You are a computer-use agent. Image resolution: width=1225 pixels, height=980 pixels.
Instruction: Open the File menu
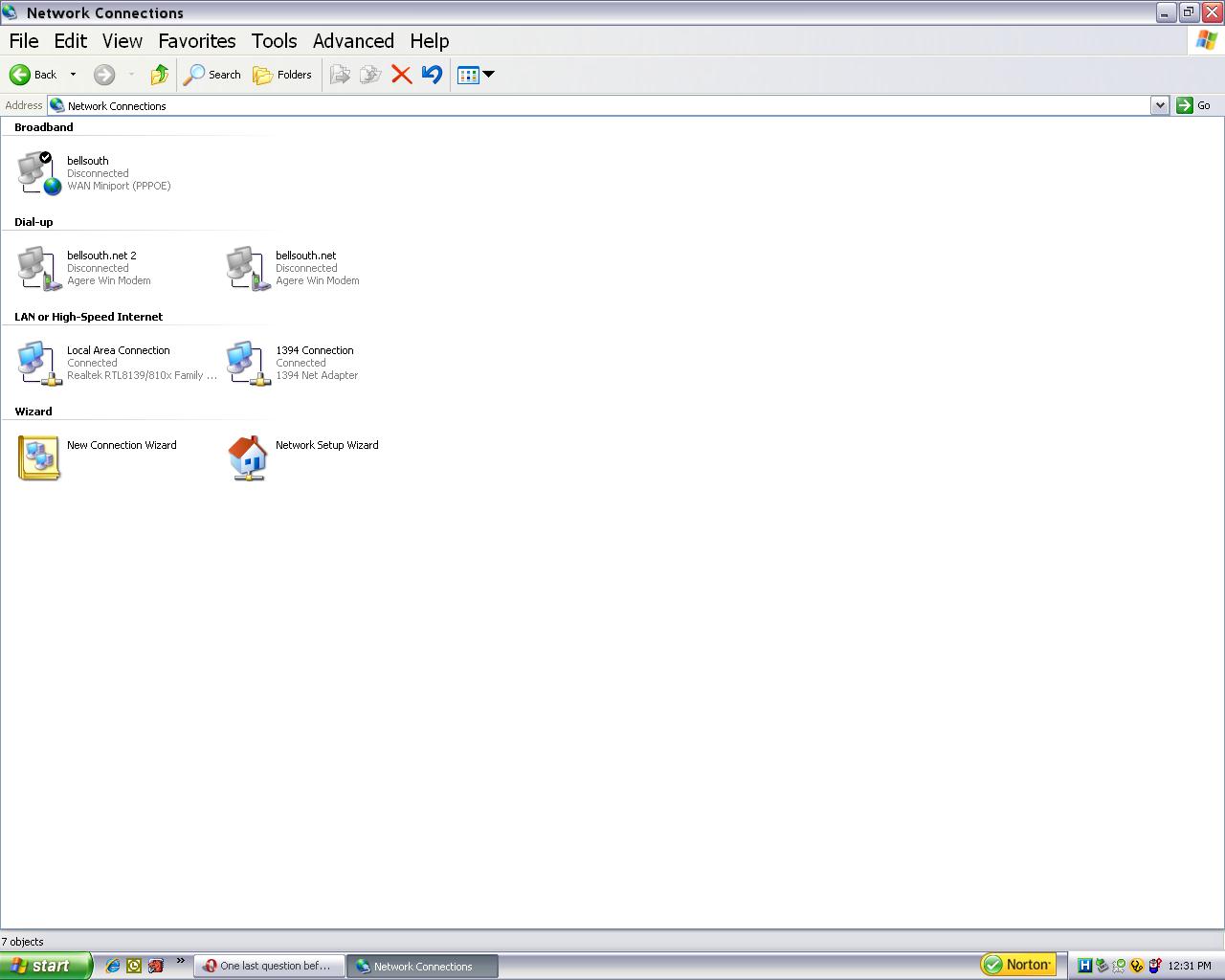24,41
